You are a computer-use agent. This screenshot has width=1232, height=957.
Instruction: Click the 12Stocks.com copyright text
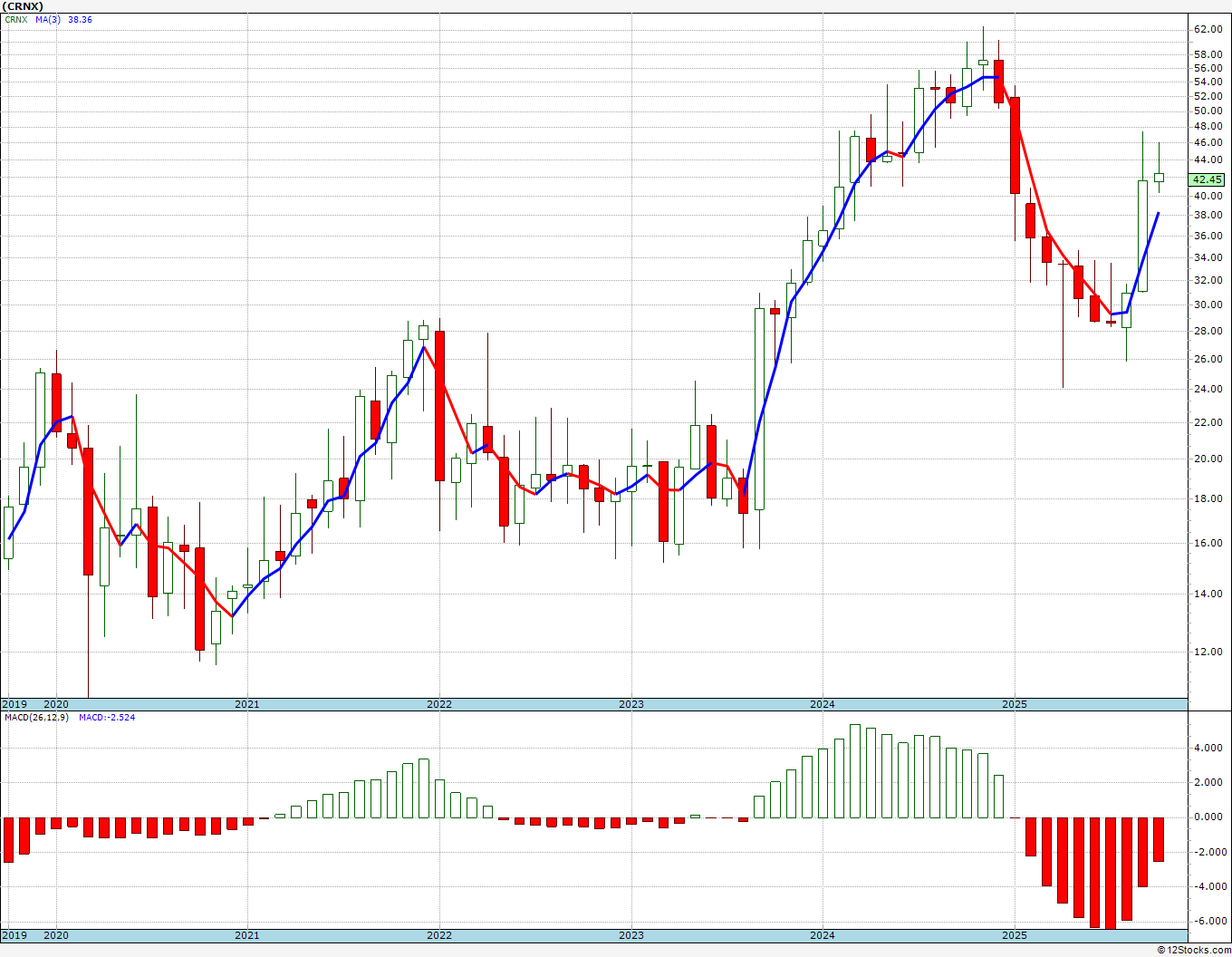(1195, 950)
